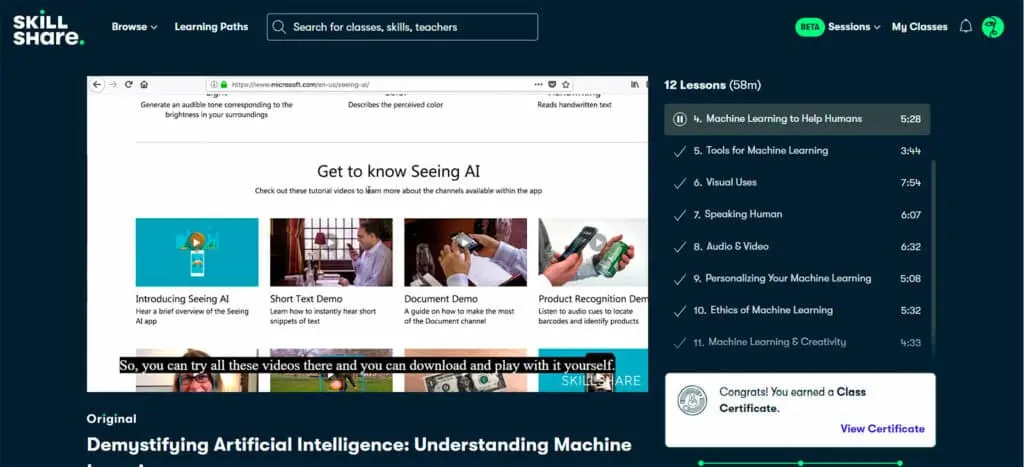
Task: Play the Document Demo thumbnail
Action: (466, 252)
